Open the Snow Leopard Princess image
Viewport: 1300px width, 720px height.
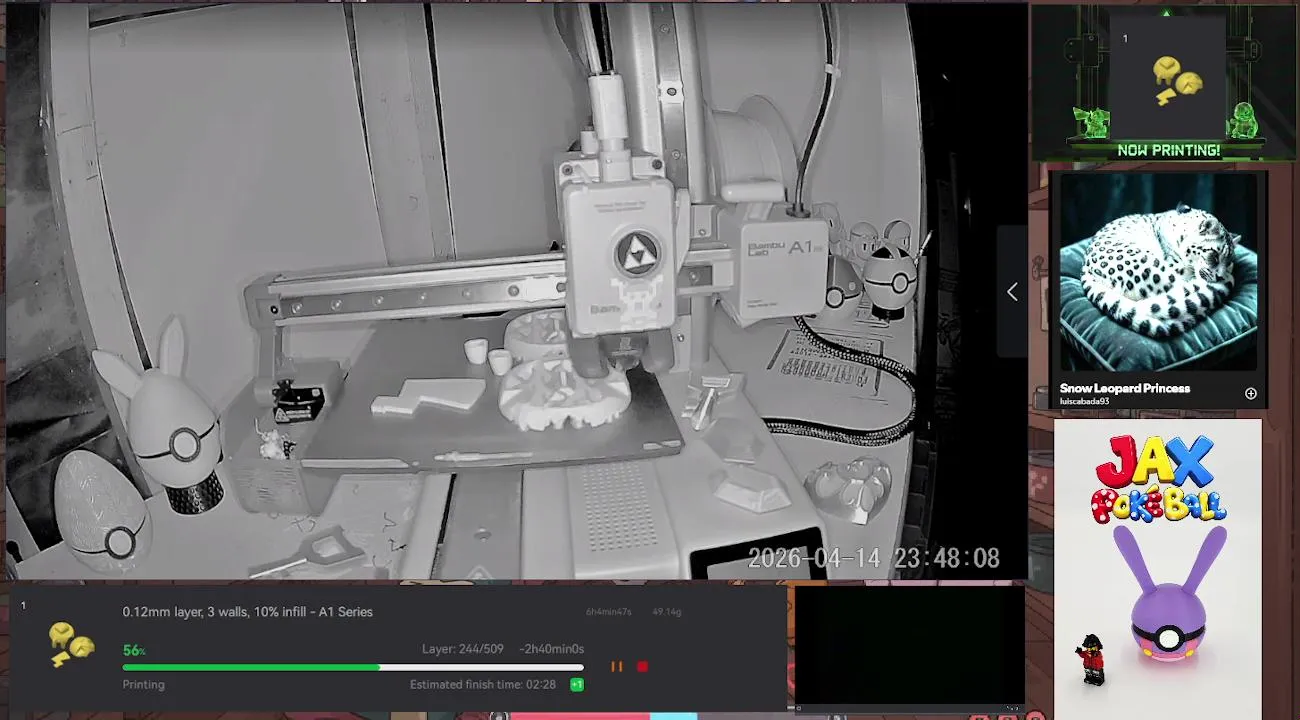pyautogui.click(x=1158, y=273)
